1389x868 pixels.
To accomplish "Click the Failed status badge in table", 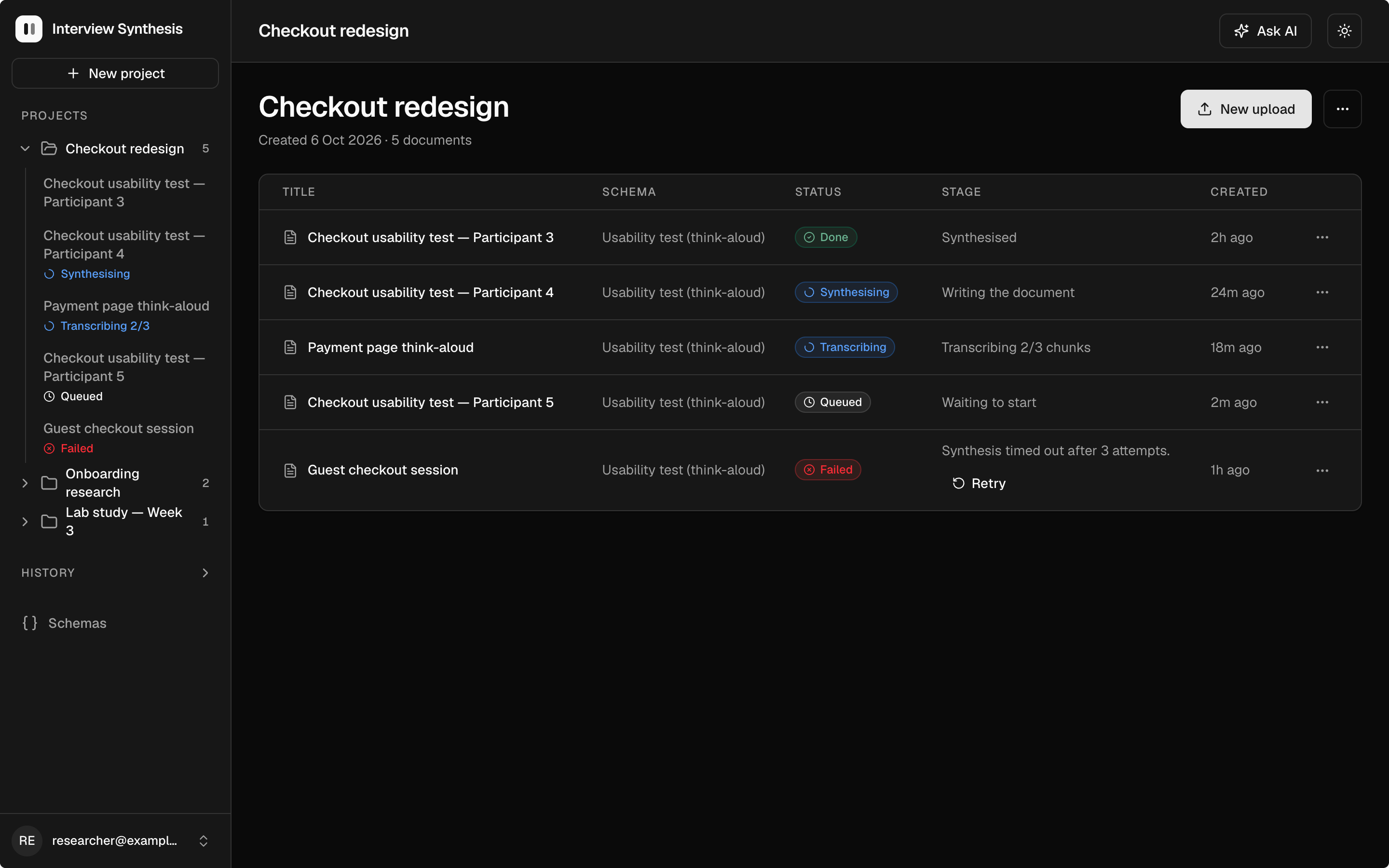I will pyautogui.click(x=828, y=470).
